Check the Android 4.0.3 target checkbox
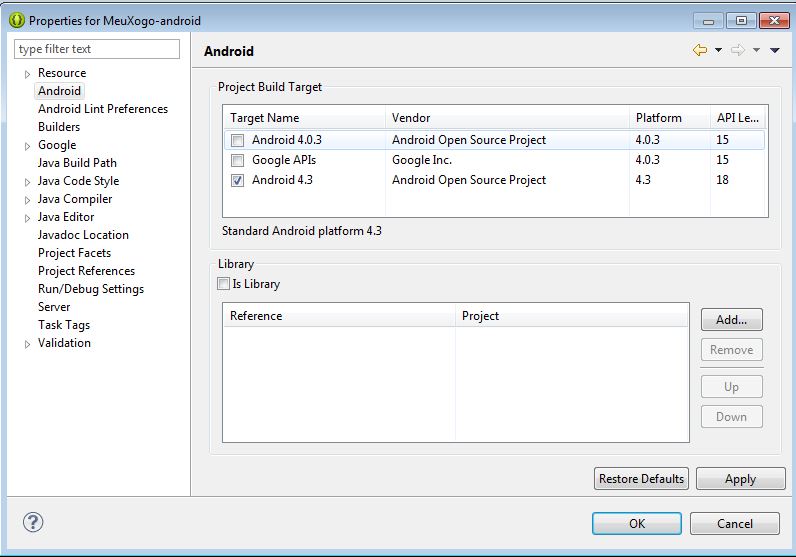Viewport: 796px width, 557px height. [x=237, y=140]
